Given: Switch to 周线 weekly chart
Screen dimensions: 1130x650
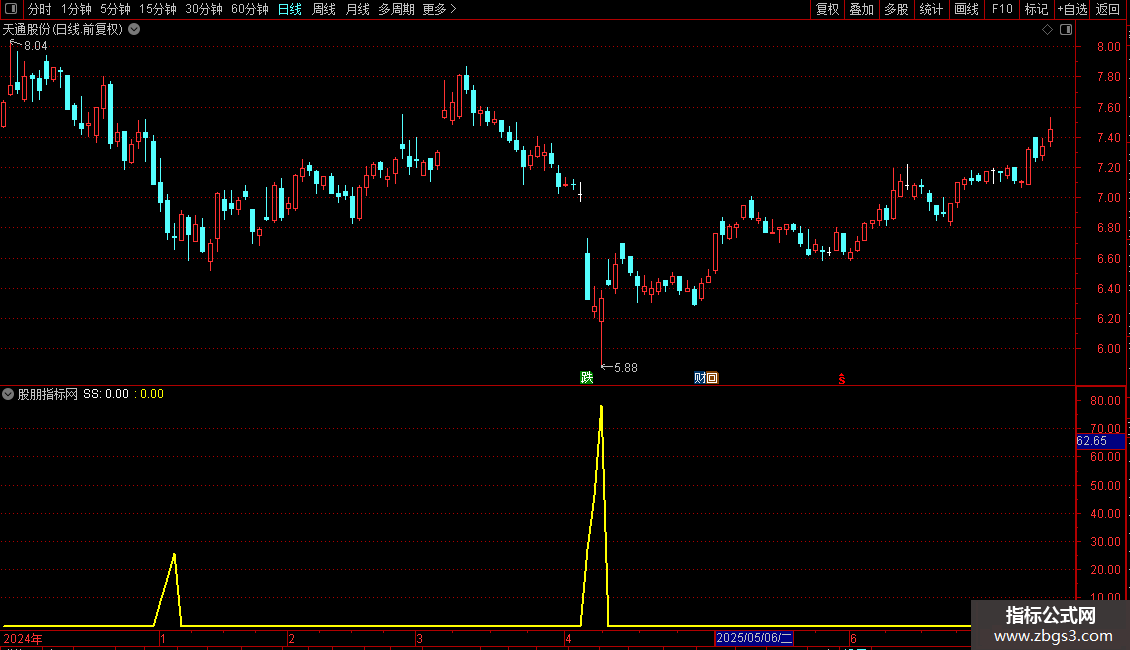Looking at the screenshot, I should click(324, 9).
